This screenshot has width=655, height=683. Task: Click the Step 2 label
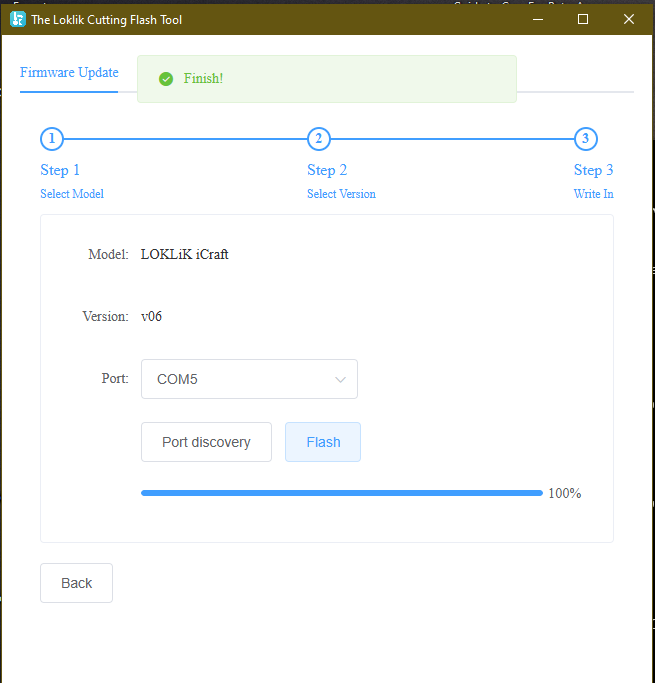327,170
